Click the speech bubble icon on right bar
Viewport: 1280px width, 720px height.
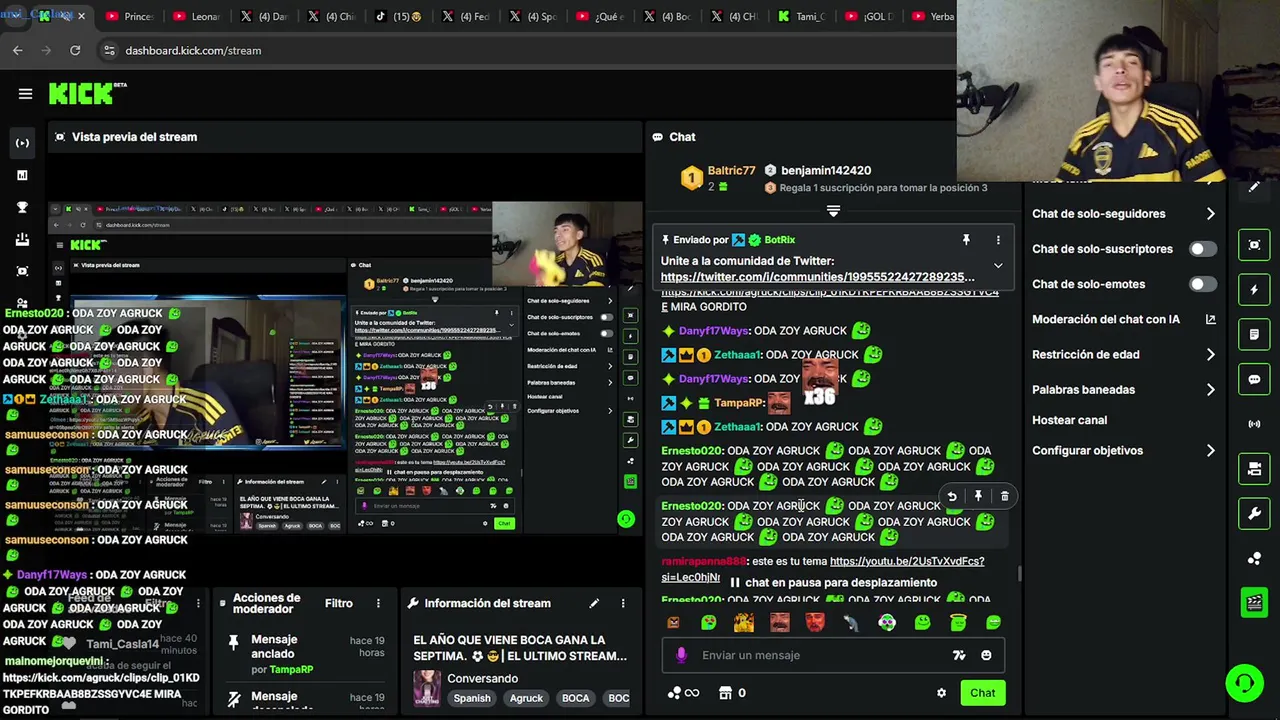click(x=1254, y=380)
